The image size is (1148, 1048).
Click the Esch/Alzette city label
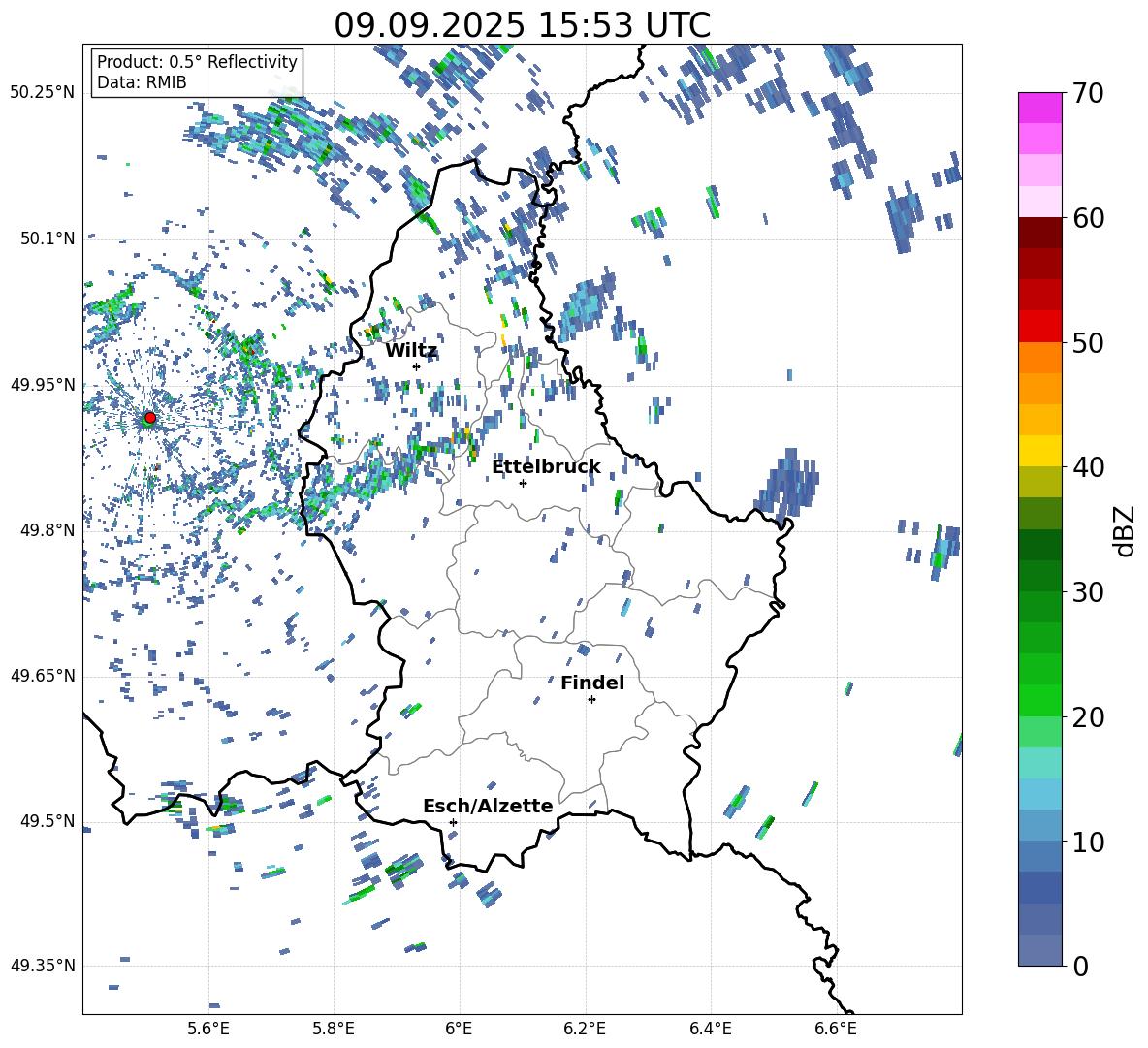[x=488, y=806]
